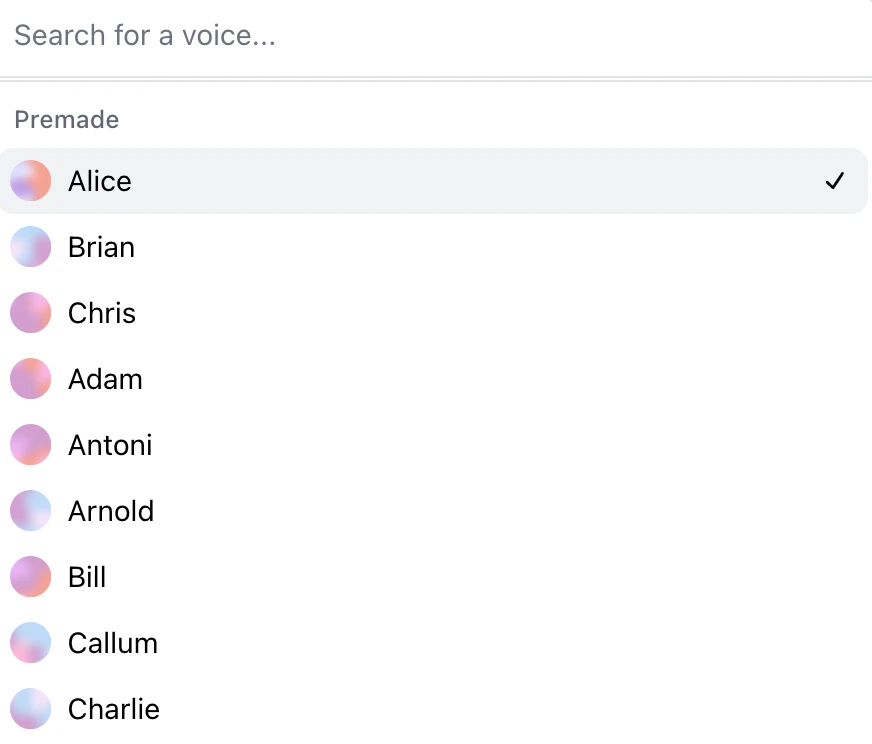Screen dimensions: 872x744
Task: Choose Chris from the voice list
Action: [434, 313]
